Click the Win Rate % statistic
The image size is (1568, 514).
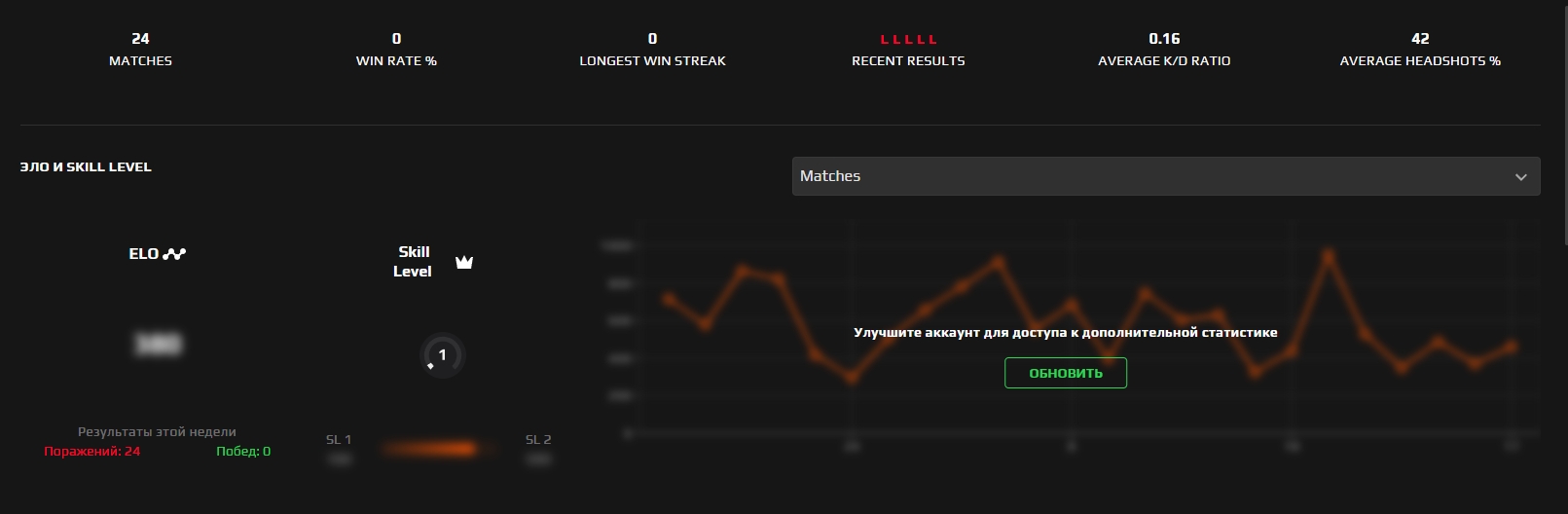[396, 49]
